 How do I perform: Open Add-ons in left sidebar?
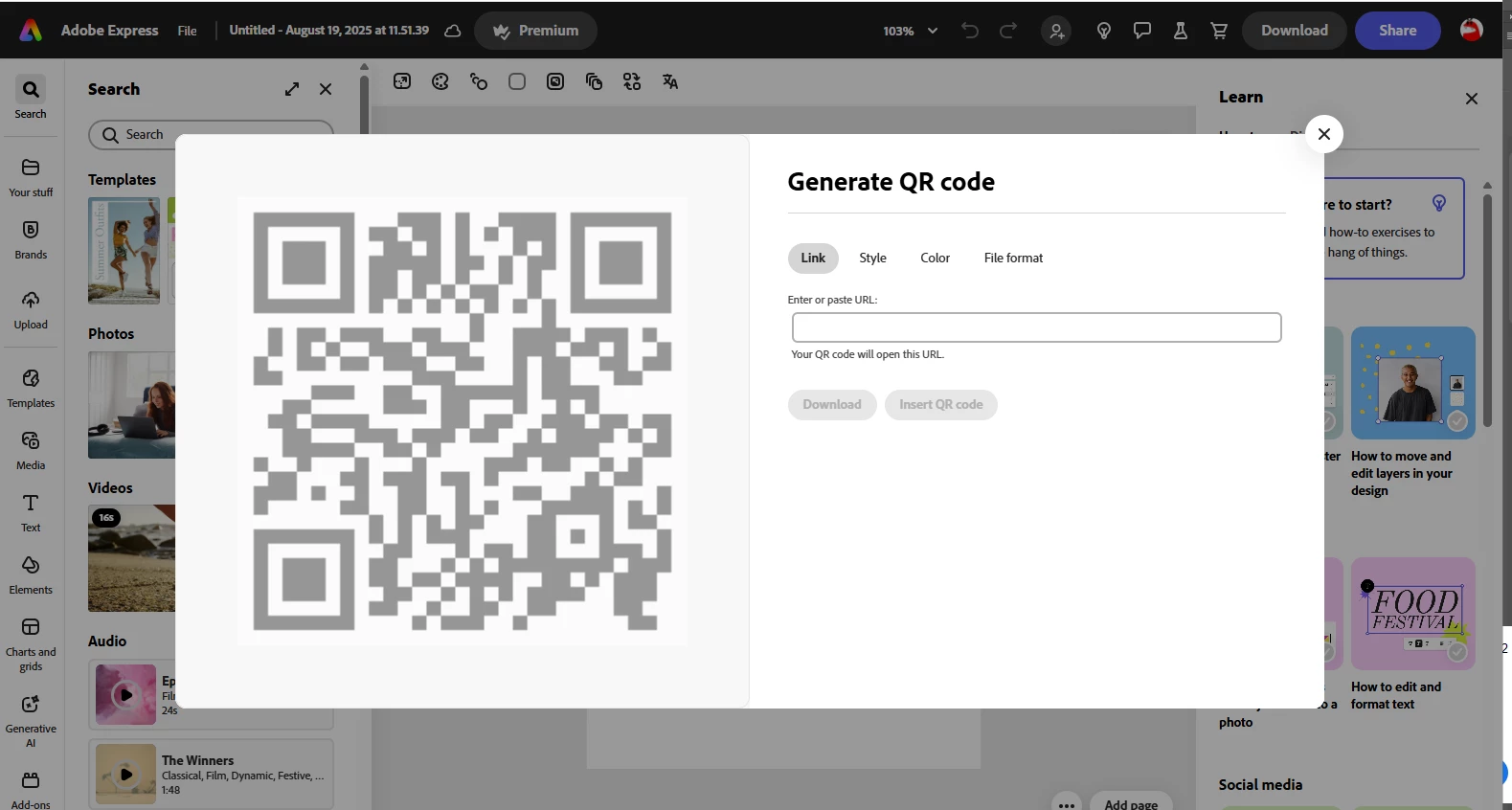click(x=31, y=790)
